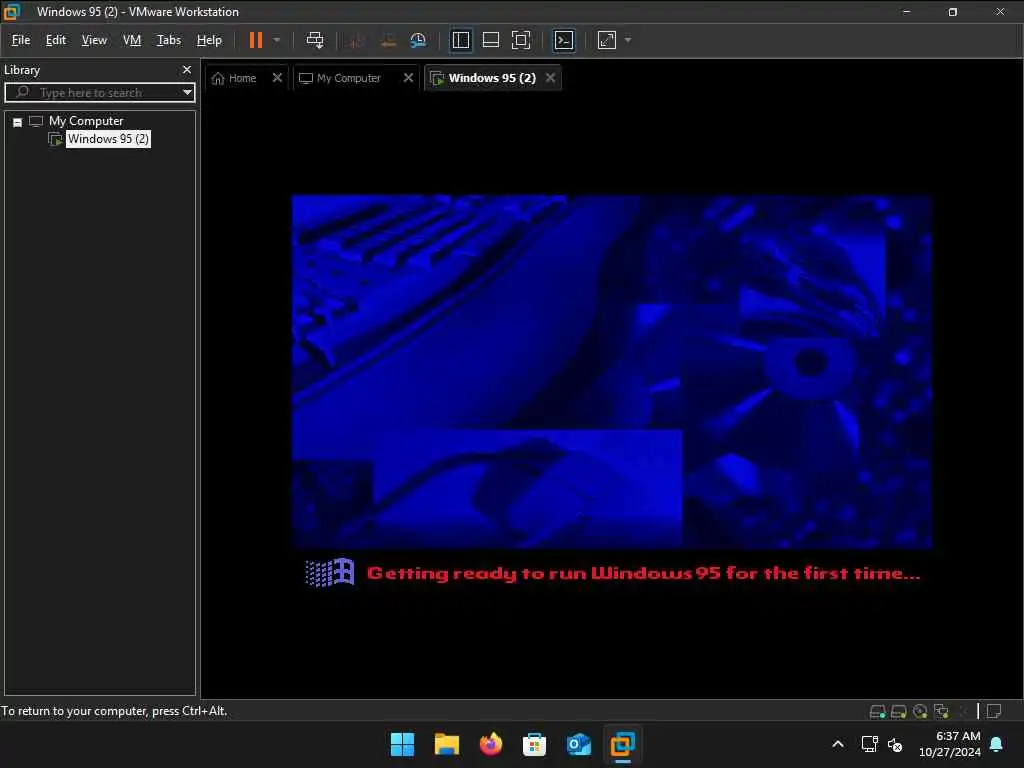Click the muted volume tray icon
The width and height of the screenshot is (1024, 768).
click(895, 744)
